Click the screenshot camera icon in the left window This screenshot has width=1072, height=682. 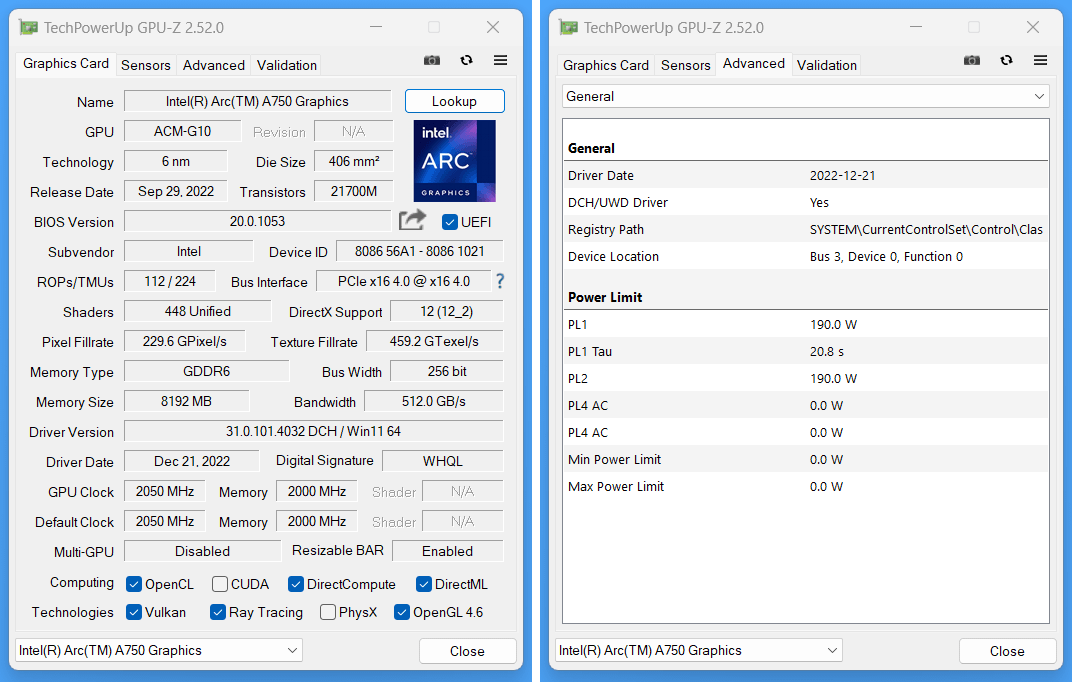pyautogui.click(x=432, y=60)
